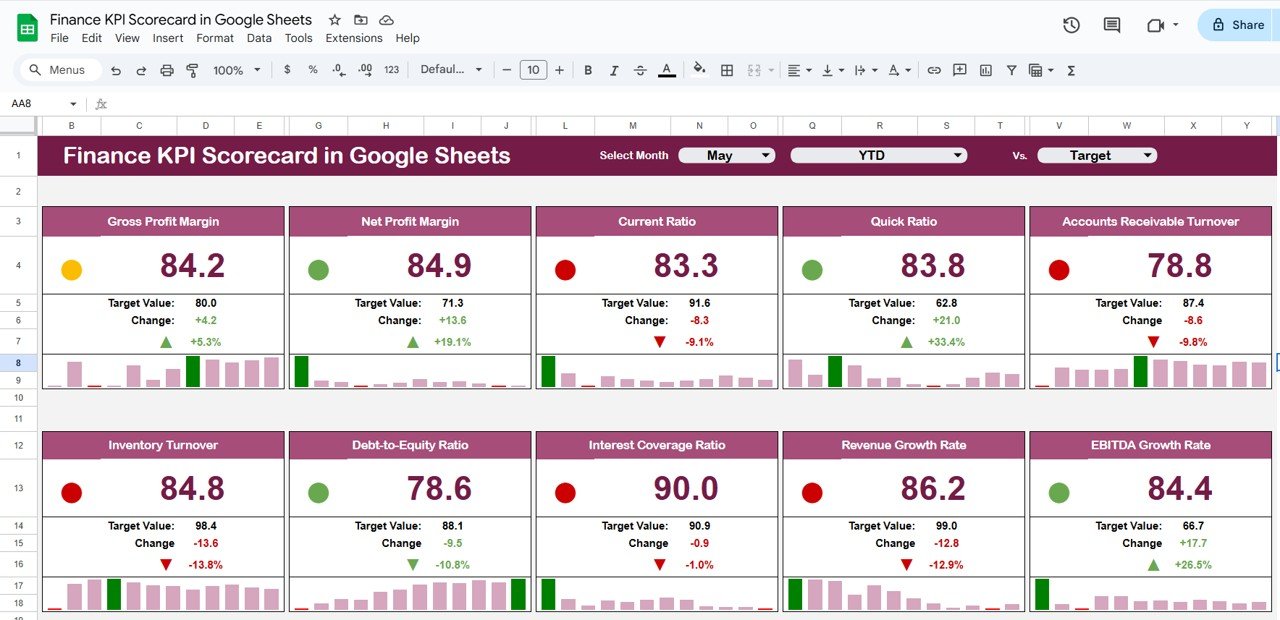Toggle strikethrough formatting
The width and height of the screenshot is (1280, 620).
[x=640, y=70]
